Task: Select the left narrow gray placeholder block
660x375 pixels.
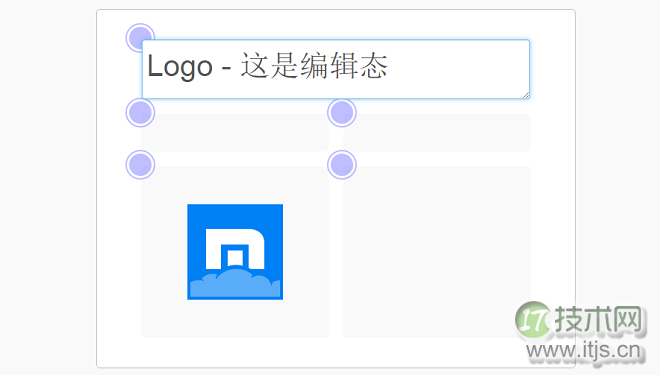Action: coord(235,132)
